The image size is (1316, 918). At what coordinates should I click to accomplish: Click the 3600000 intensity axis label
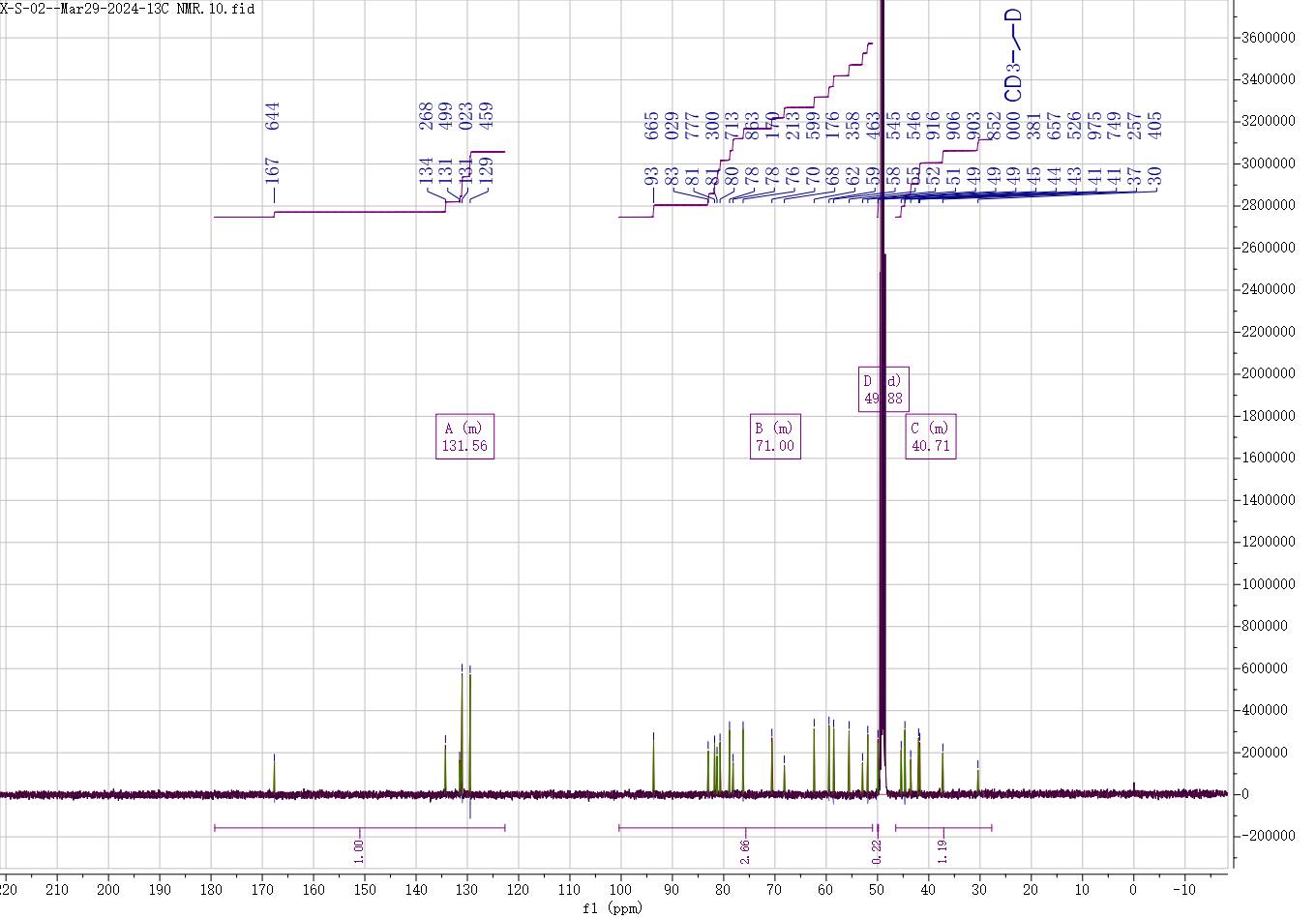1268,38
